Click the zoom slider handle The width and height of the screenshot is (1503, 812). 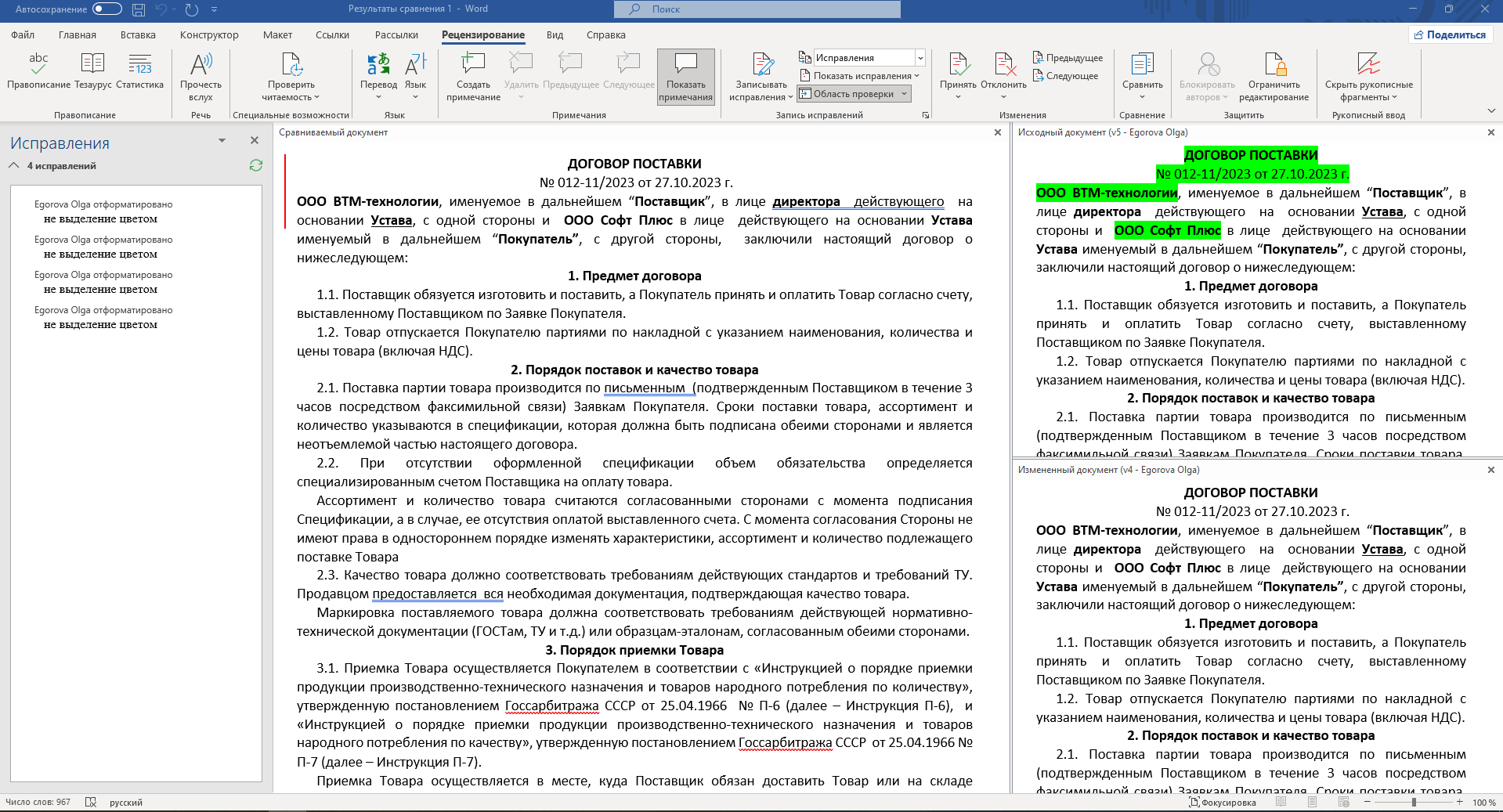pyautogui.click(x=1414, y=802)
